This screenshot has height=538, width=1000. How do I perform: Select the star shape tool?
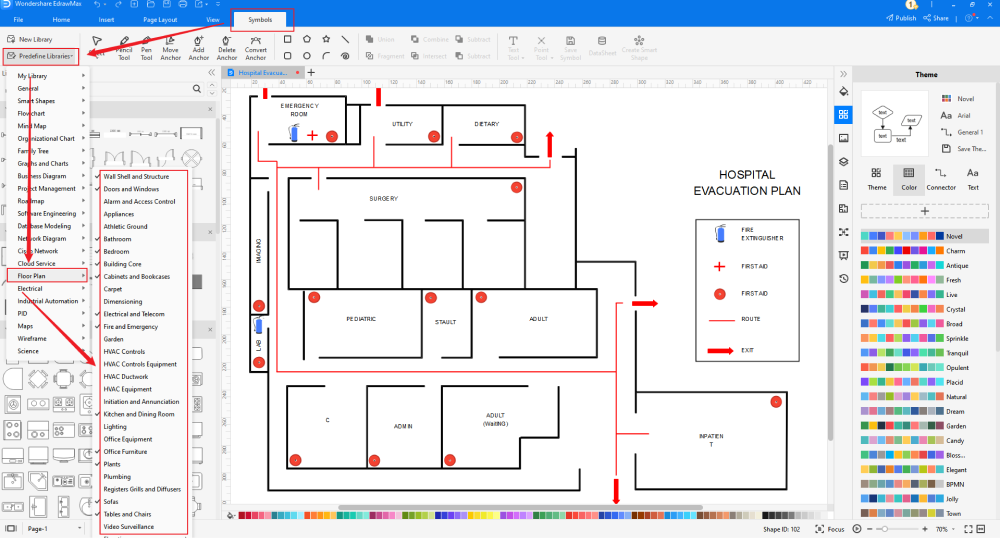pos(326,40)
